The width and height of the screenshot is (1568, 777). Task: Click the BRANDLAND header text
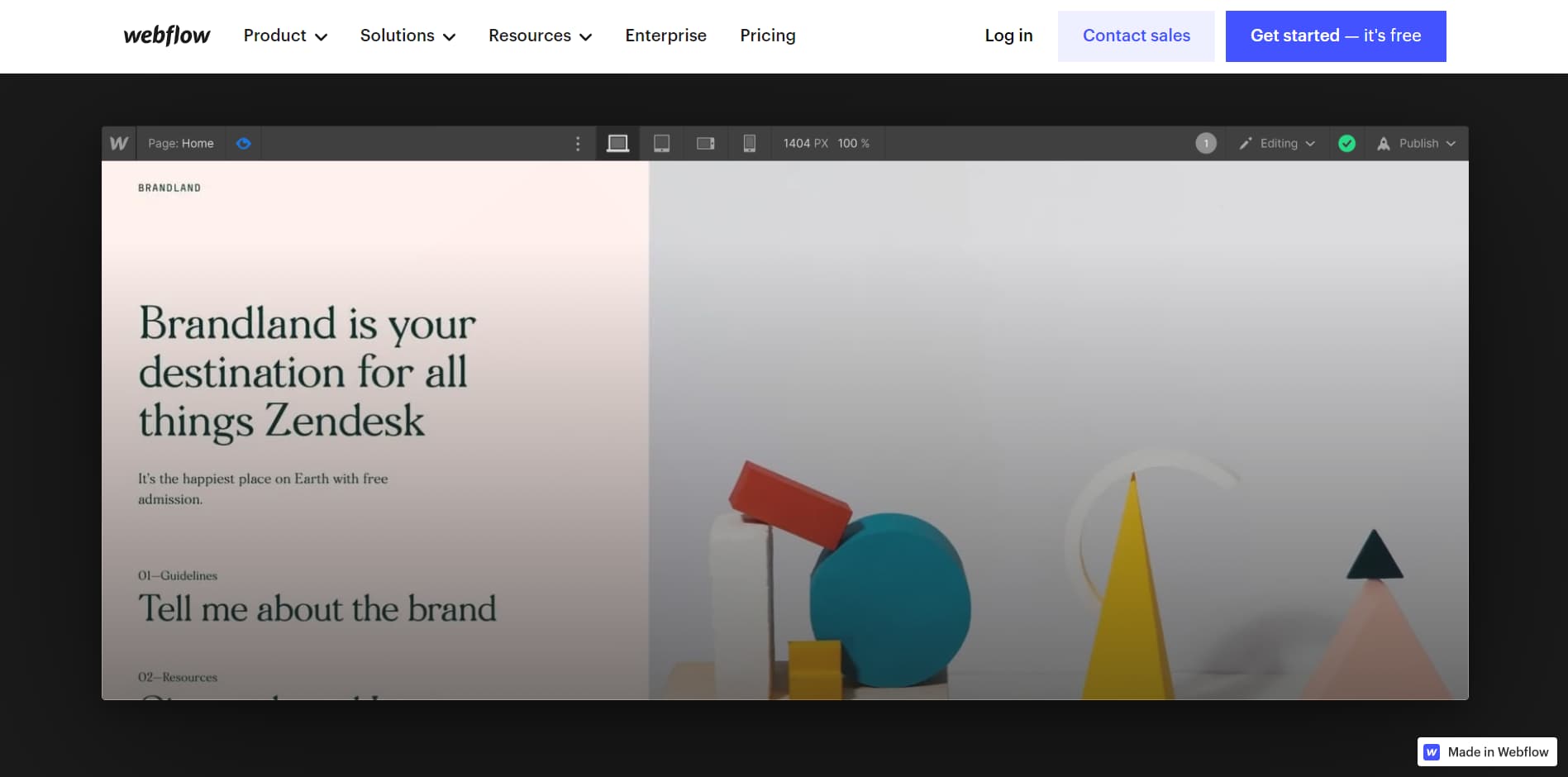click(x=169, y=188)
